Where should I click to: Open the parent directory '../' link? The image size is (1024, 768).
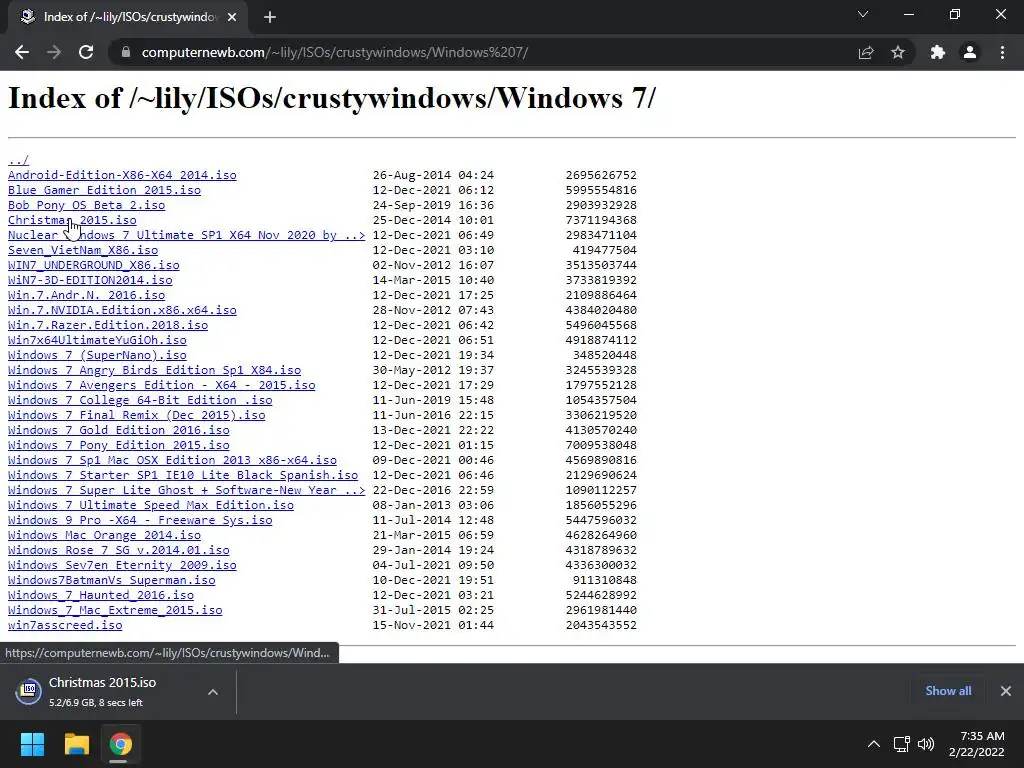(x=18, y=160)
